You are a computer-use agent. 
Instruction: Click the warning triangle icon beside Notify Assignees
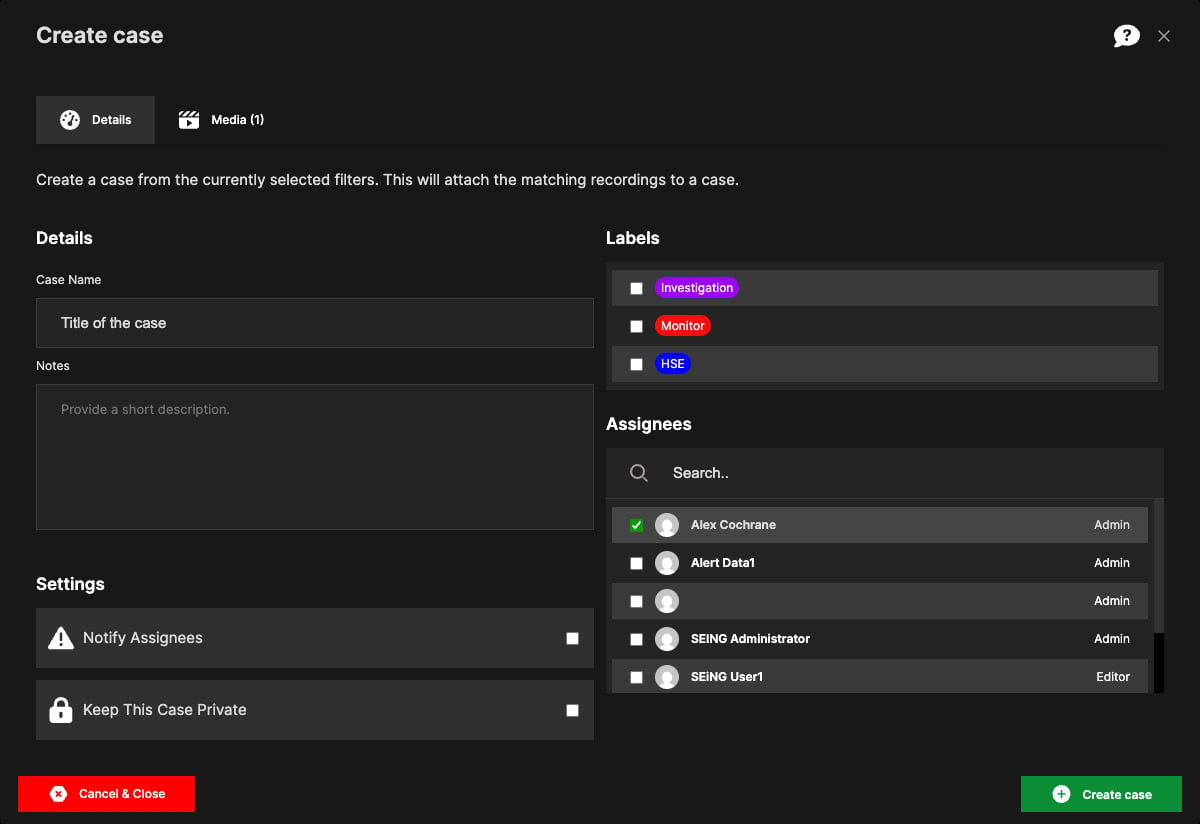61,638
